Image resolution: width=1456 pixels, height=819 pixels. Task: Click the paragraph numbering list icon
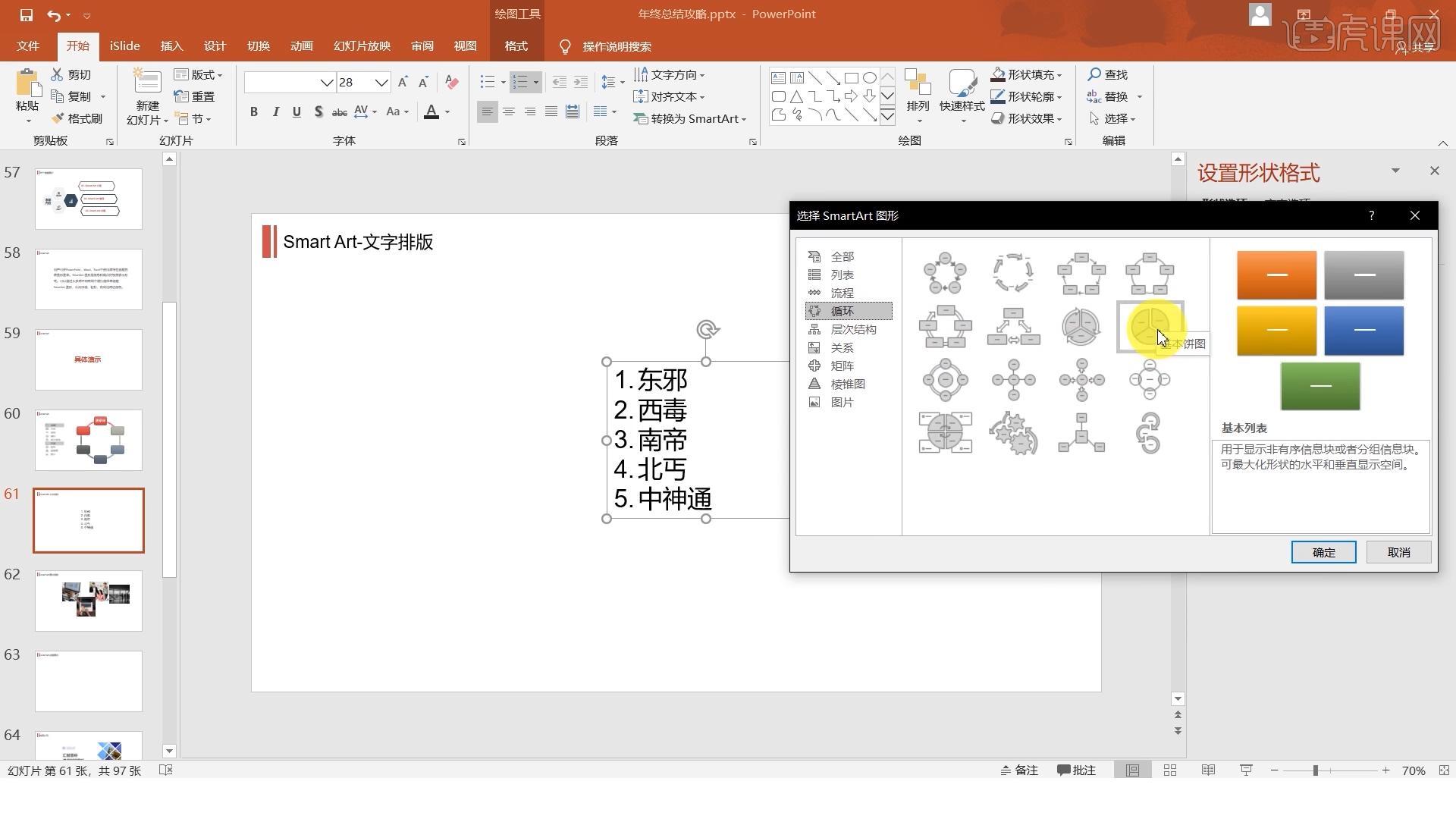[519, 82]
